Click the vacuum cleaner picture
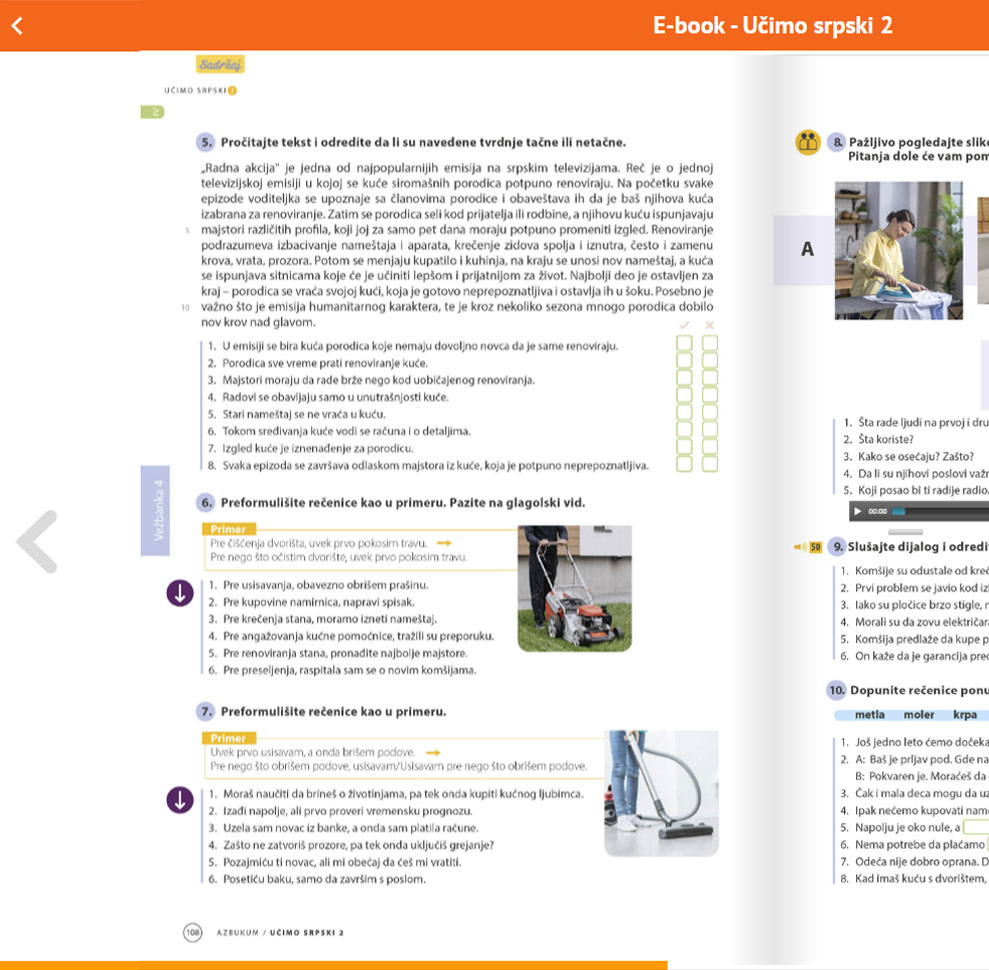The image size is (989, 970). point(661,793)
